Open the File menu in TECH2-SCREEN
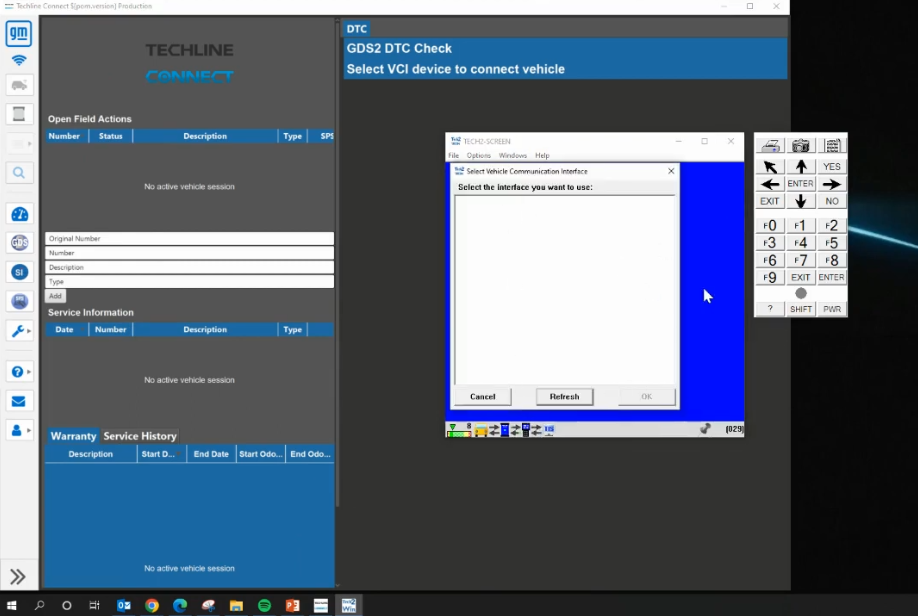Screen dimensions: 918x616 tap(454, 156)
